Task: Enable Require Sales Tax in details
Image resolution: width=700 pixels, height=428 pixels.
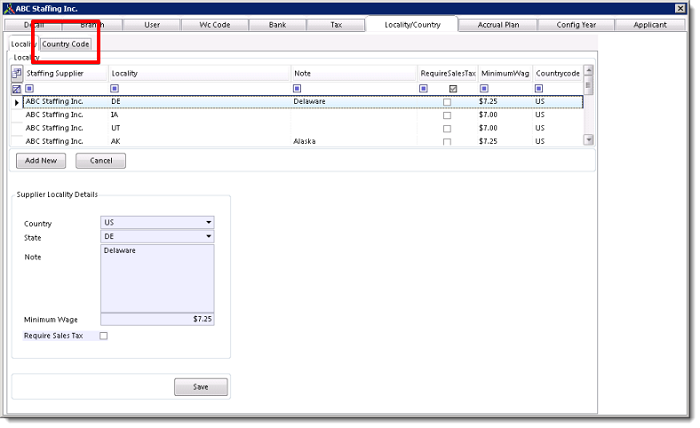Action: 104,336
